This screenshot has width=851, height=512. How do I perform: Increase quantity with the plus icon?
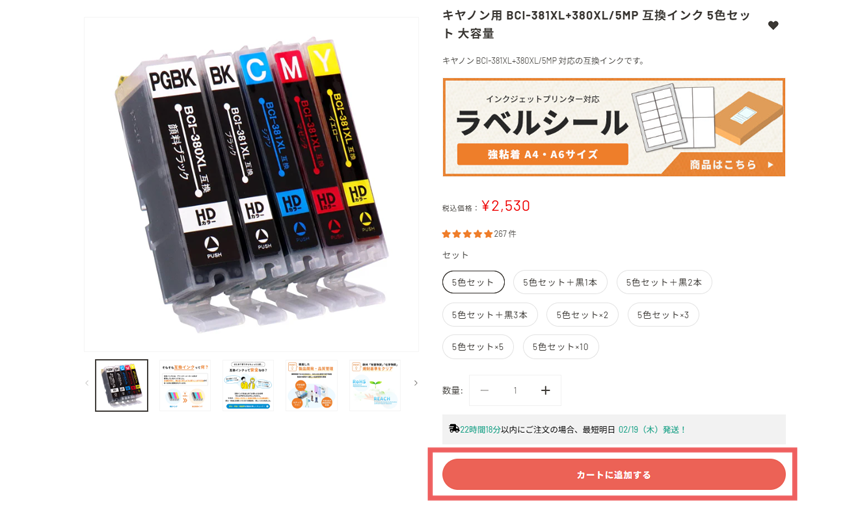point(545,390)
